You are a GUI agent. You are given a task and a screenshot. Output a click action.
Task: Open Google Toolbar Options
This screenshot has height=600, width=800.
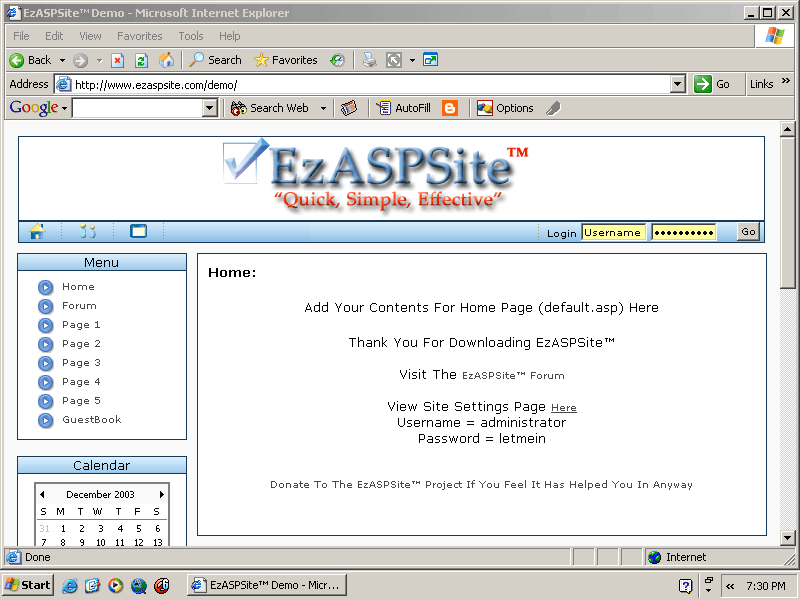505,108
